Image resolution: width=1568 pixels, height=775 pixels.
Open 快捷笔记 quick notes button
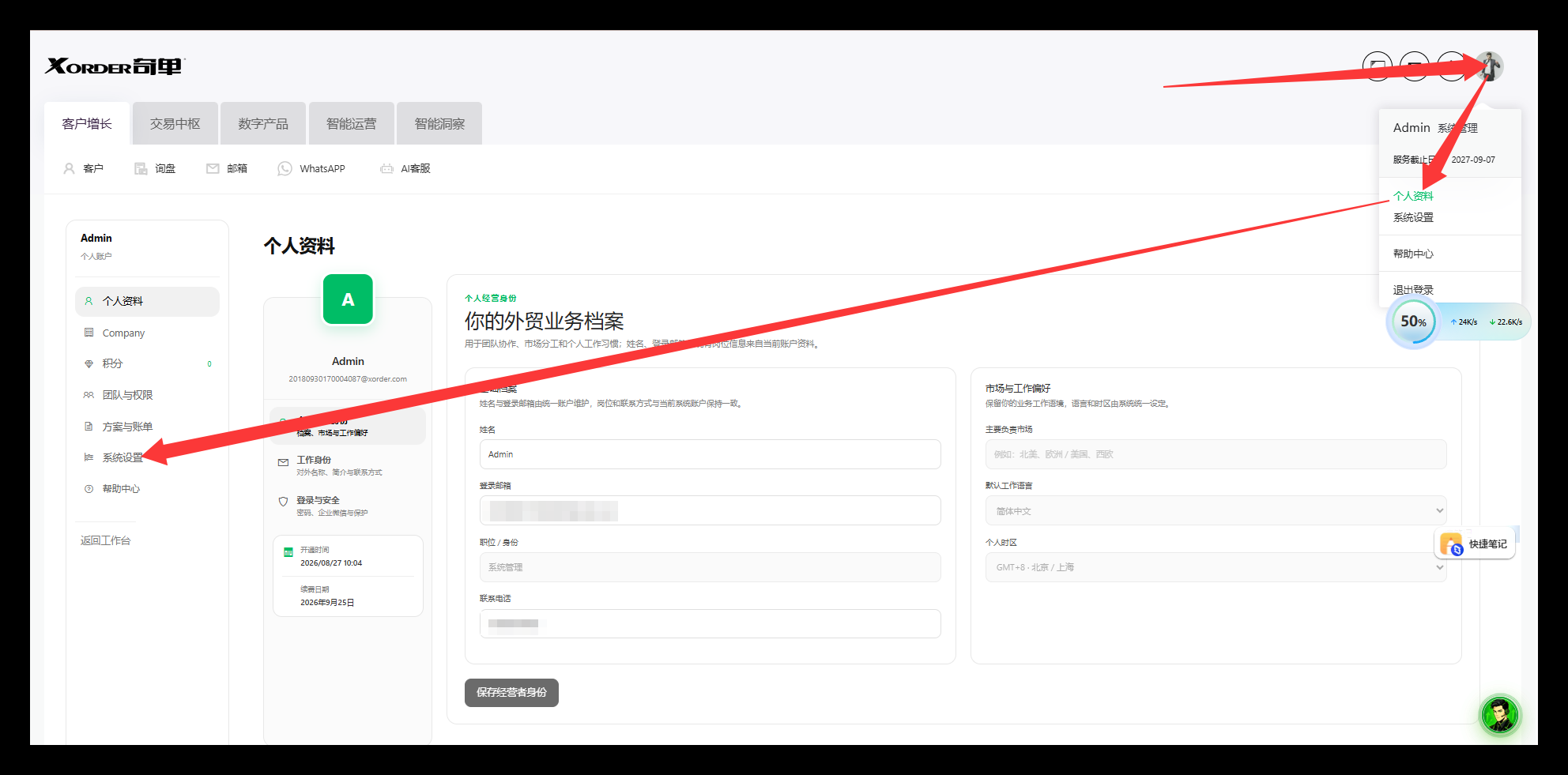1475,544
